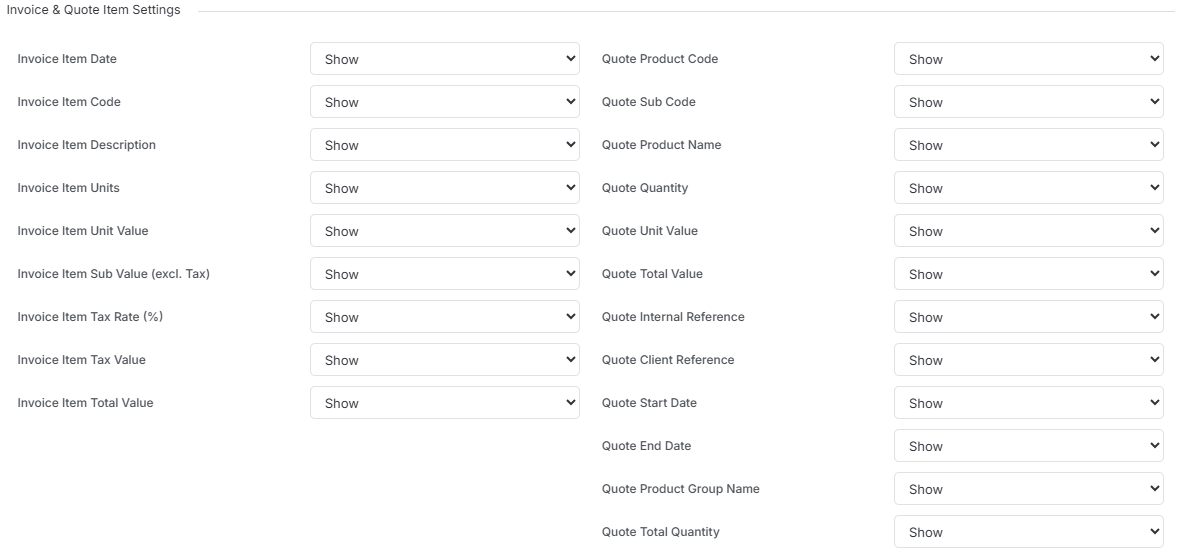Open the Quote Product Group Name dropdown
This screenshot has height=557, width=1184.
tap(1029, 489)
